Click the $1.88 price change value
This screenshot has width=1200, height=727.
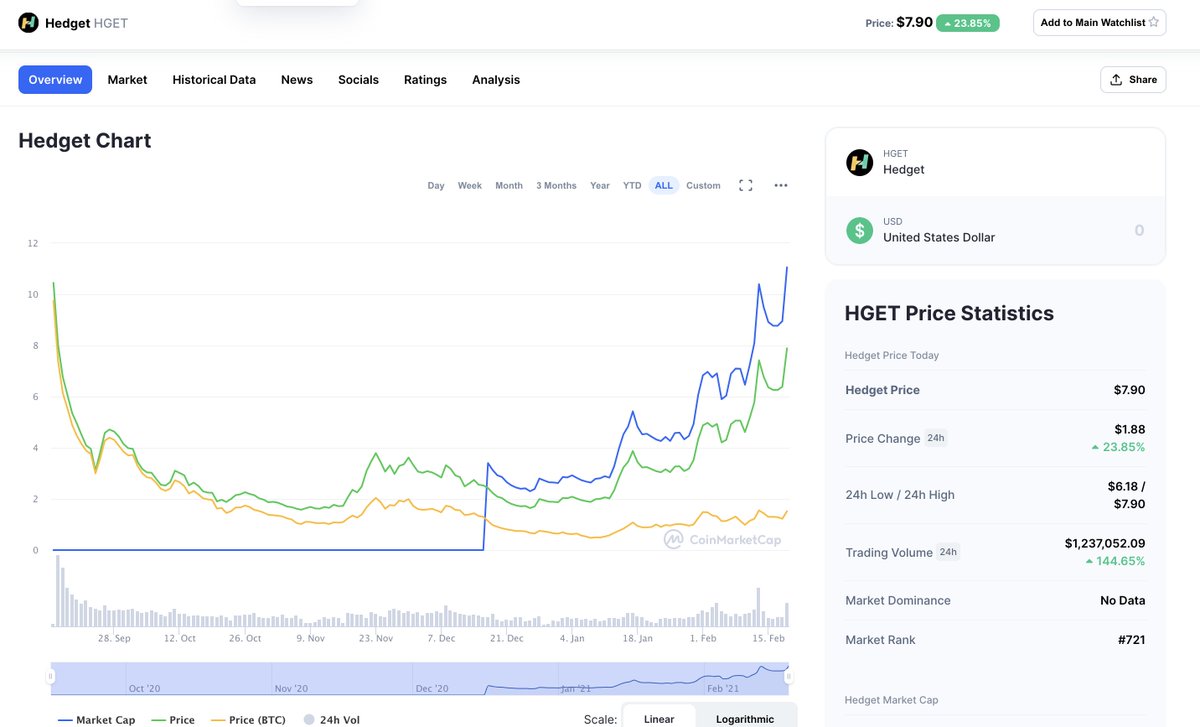pyautogui.click(x=1130, y=429)
